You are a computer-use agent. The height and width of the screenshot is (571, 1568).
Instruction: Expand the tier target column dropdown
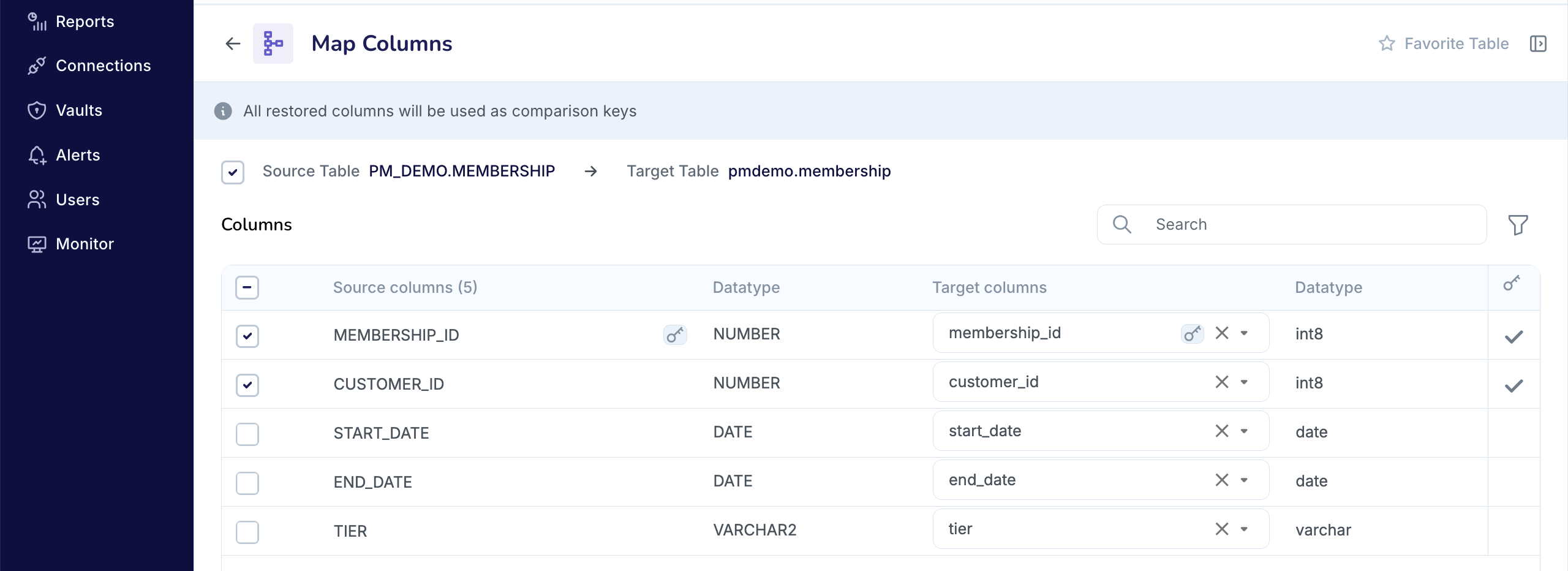[x=1244, y=528]
